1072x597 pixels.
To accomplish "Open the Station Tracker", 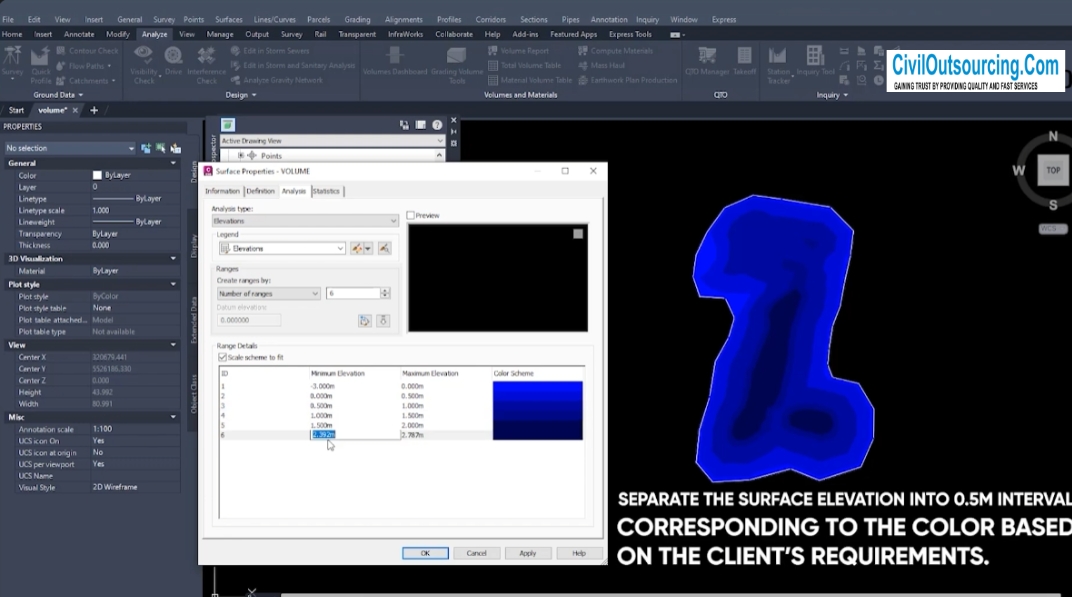I will click(778, 65).
